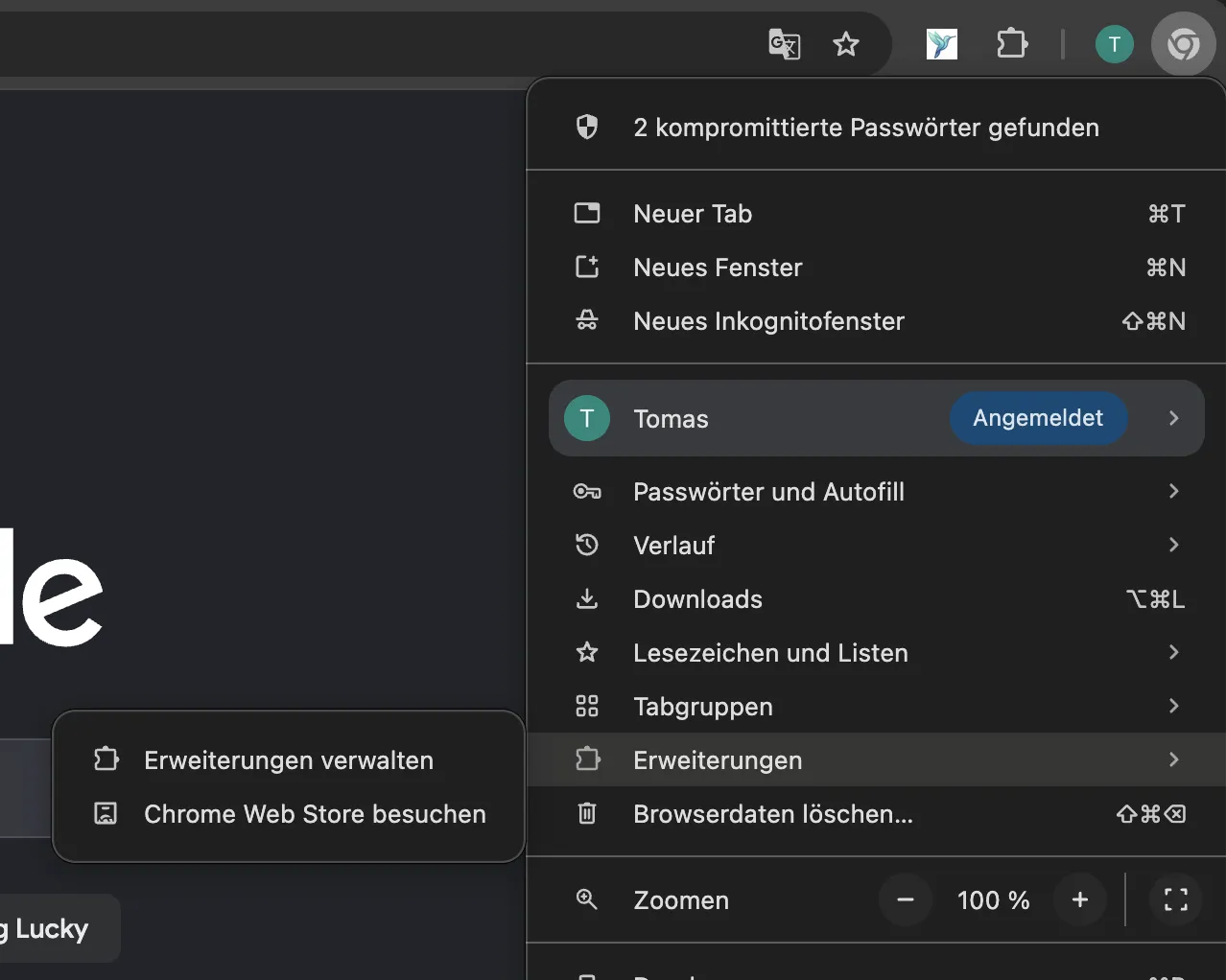
Task: Decrease zoom with the minus button
Action: point(905,899)
